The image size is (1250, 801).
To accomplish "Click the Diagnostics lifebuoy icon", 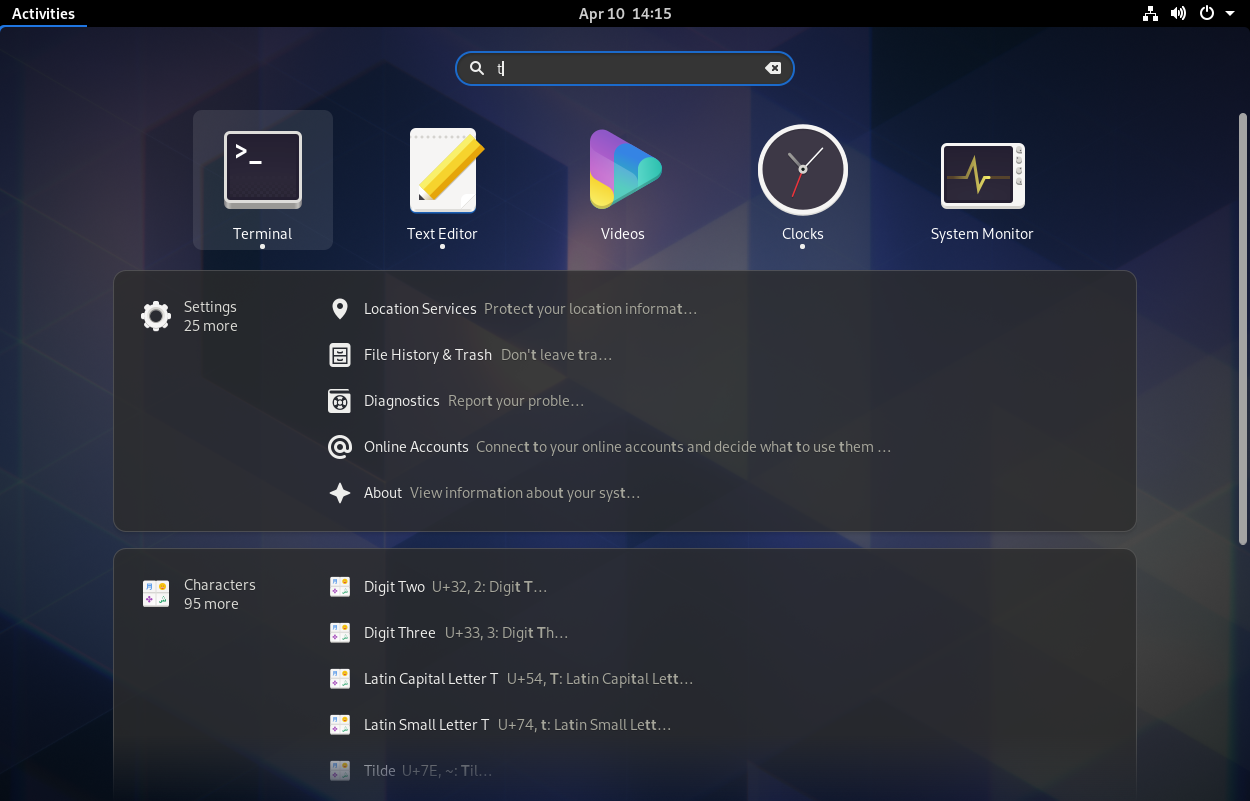I will [340, 401].
